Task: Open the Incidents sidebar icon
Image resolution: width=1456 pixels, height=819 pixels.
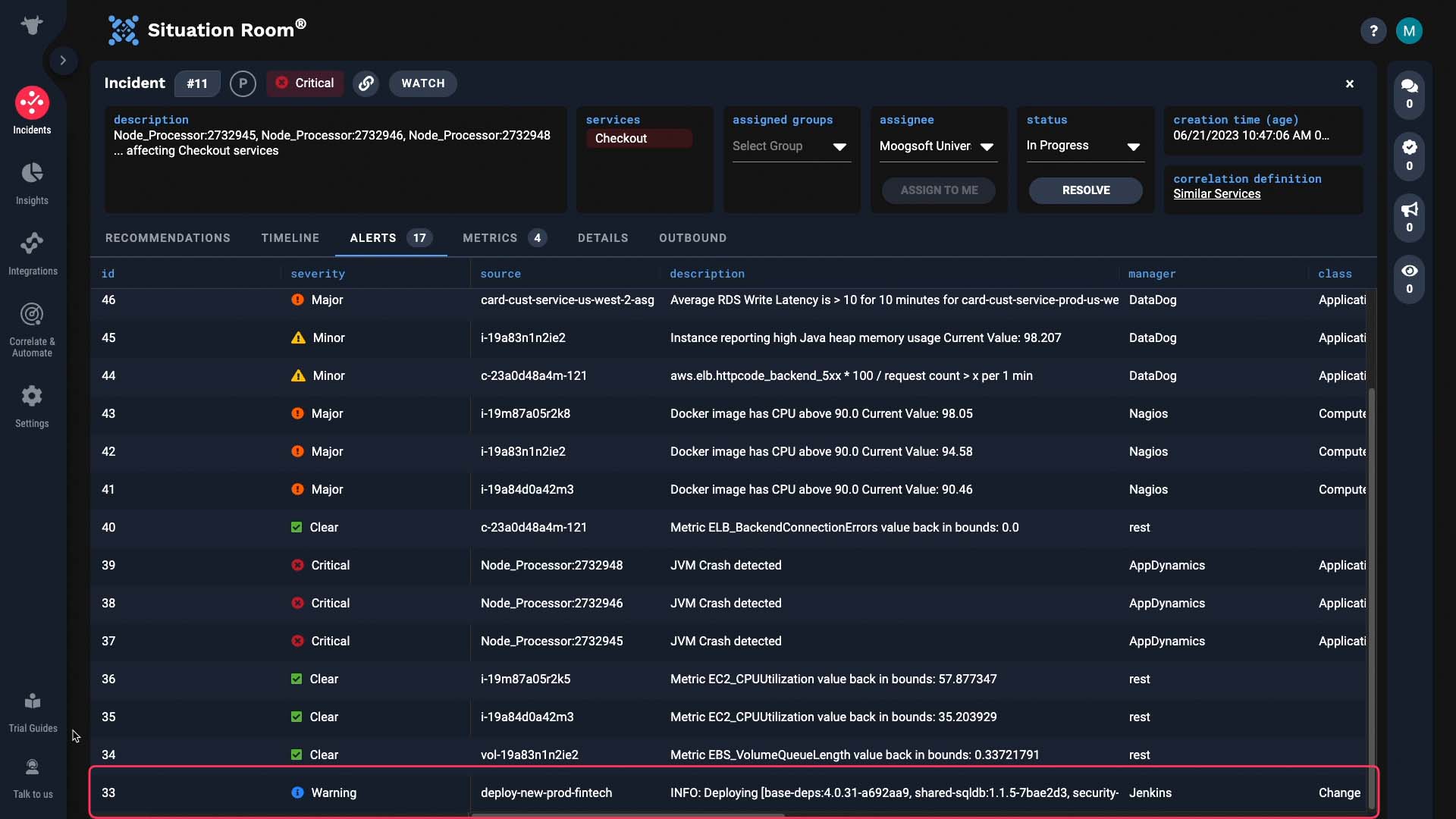Action: pyautogui.click(x=32, y=103)
